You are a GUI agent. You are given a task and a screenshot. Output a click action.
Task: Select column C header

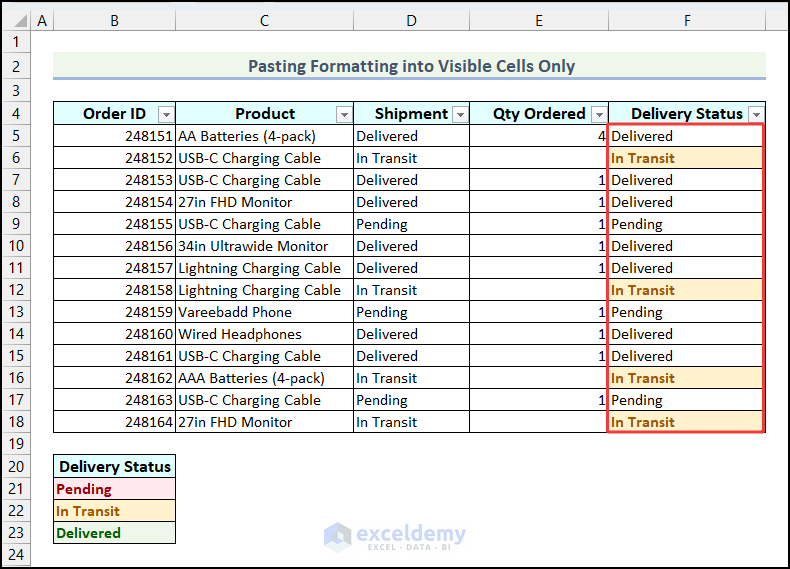[264, 20]
